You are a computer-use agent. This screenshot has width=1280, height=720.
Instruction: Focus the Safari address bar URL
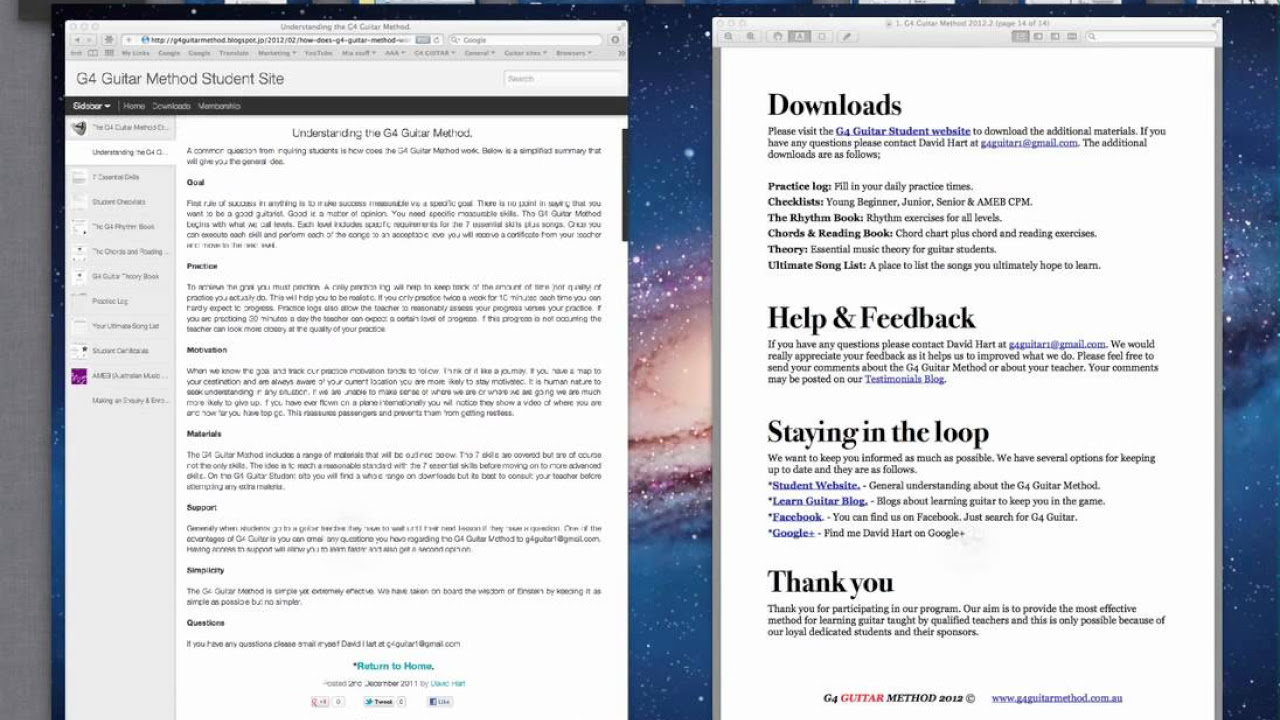pyautogui.click(x=280, y=40)
